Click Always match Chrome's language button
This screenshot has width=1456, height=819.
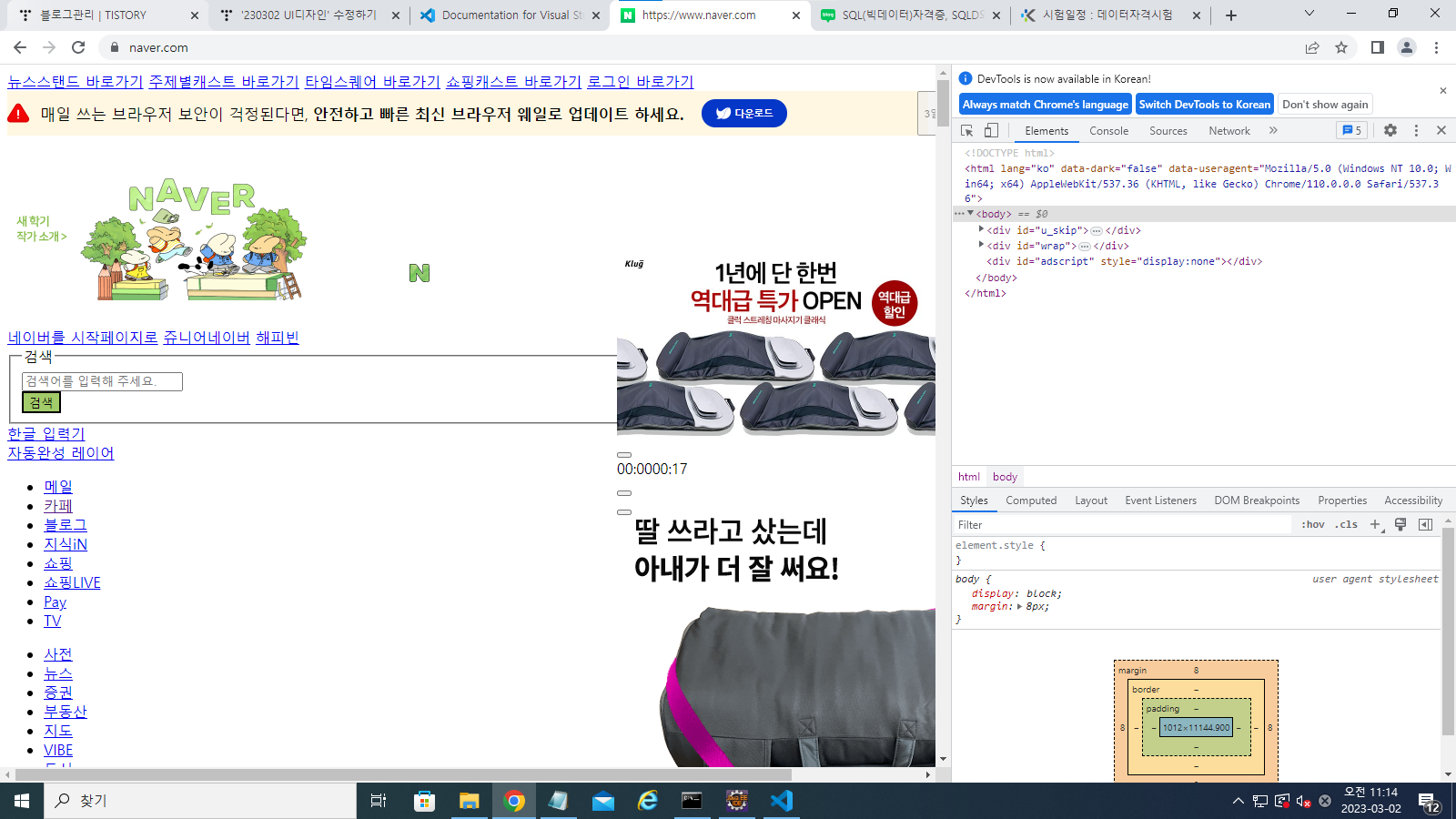point(1046,105)
